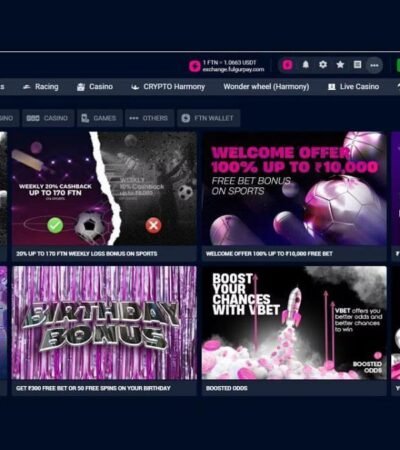Open the Welcome Offer 100% promo banner
The height and width of the screenshot is (450, 400).
(294, 188)
